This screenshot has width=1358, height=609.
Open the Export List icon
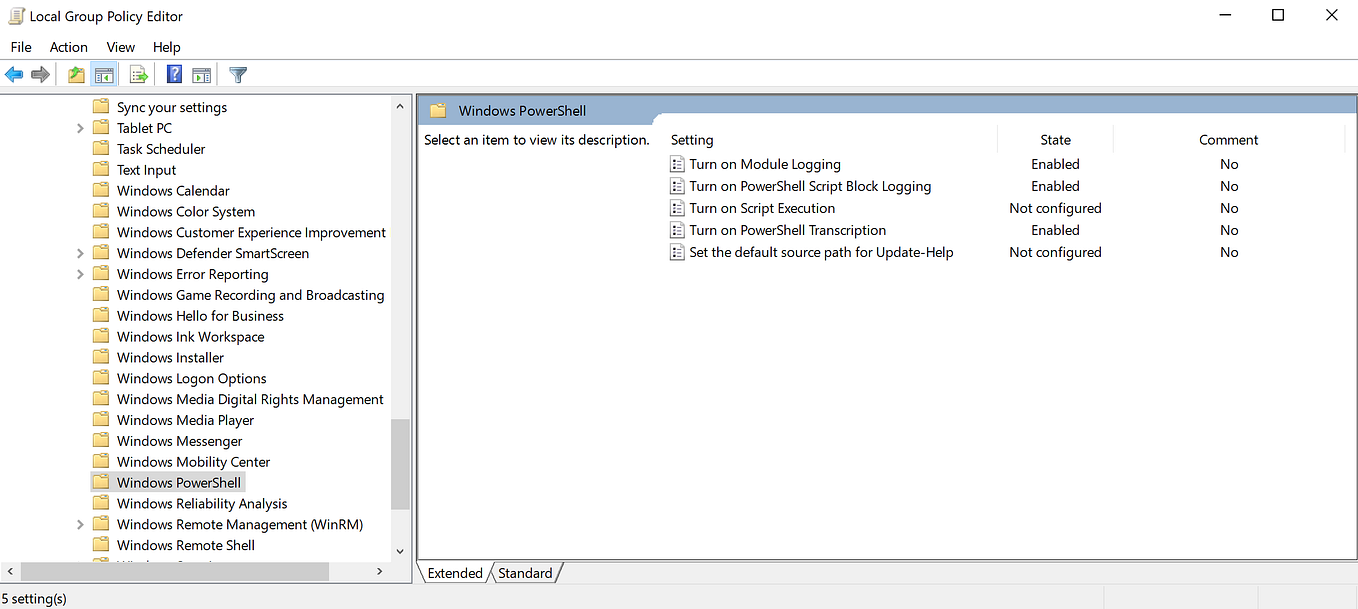click(138, 73)
